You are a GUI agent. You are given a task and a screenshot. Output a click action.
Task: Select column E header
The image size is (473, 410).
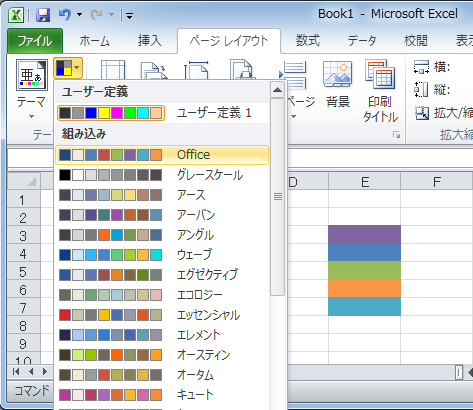pos(365,182)
